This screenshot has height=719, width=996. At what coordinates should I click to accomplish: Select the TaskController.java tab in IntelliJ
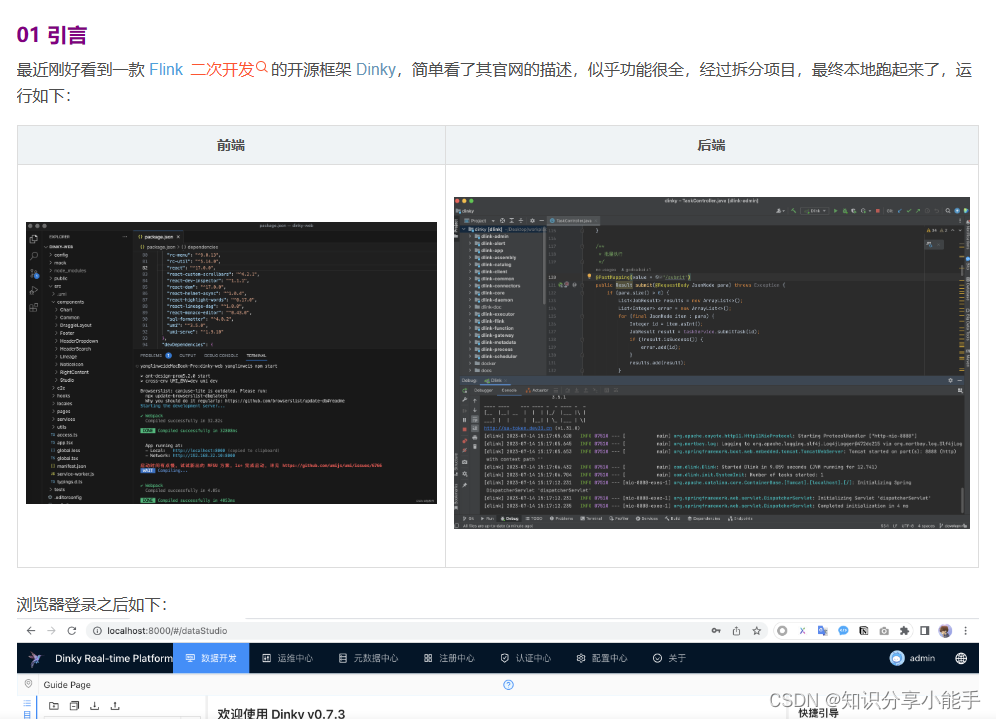point(574,220)
